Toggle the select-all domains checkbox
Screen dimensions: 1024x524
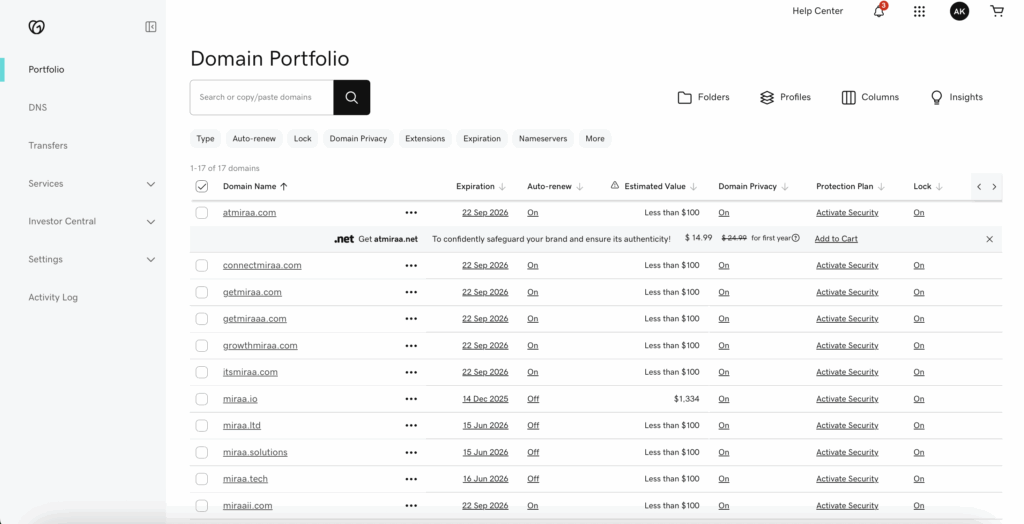202,186
